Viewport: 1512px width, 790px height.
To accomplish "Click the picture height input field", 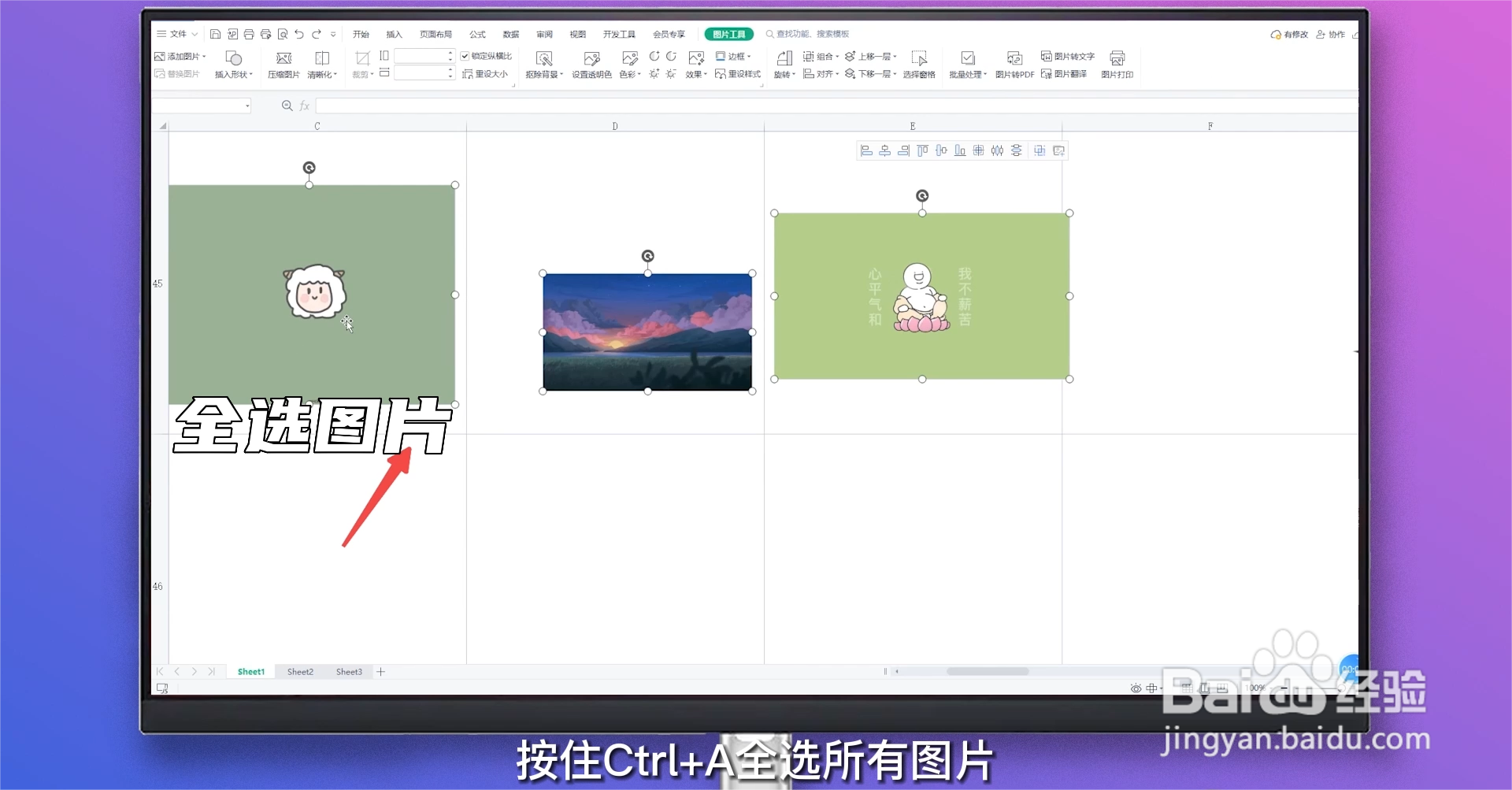I will [424, 56].
